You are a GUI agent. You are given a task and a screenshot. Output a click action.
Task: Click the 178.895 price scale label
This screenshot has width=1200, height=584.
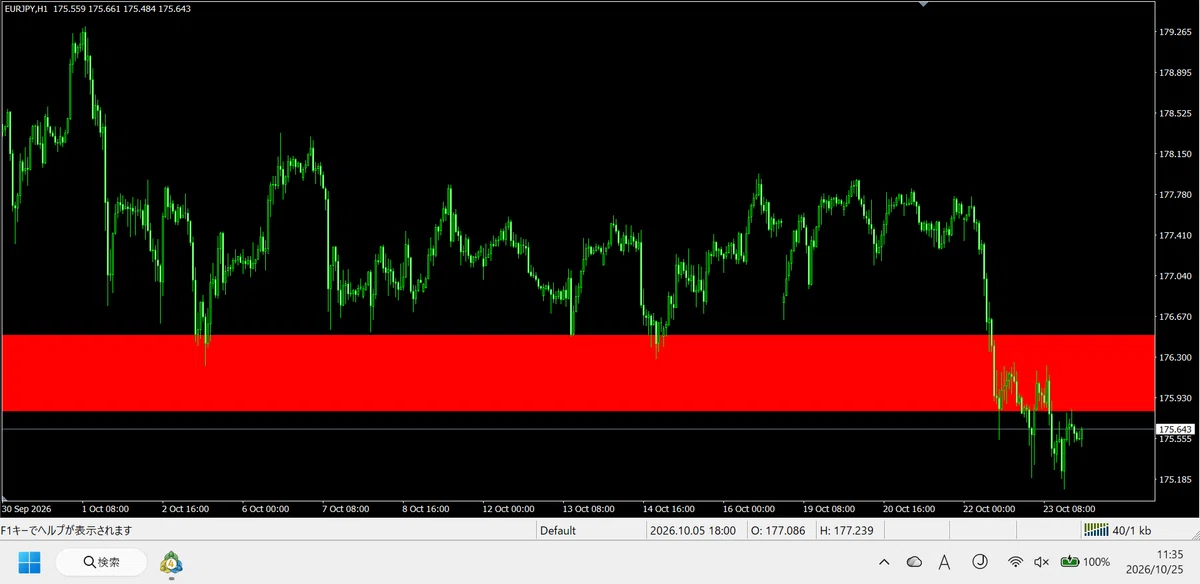tap(1174, 73)
